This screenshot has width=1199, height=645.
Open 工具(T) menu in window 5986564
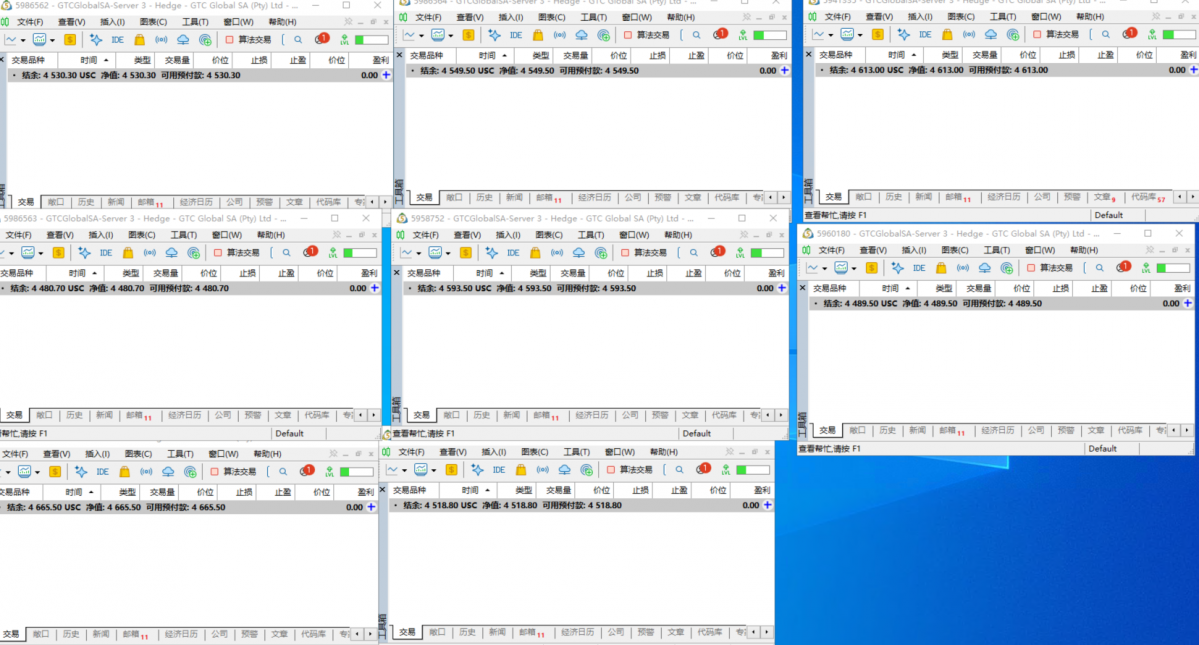click(x=593, y=18)
